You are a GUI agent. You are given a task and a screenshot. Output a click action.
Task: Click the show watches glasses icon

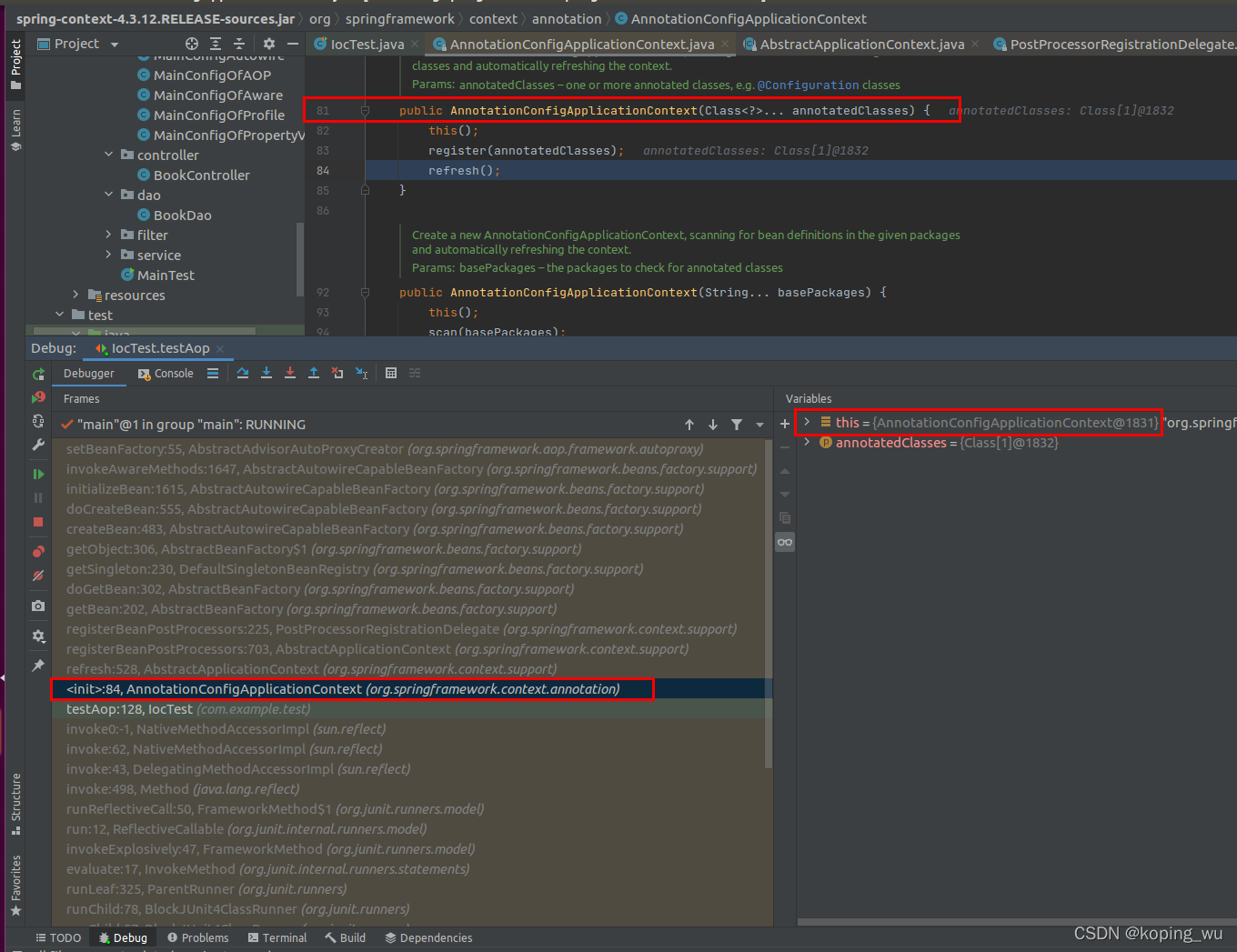click(785, 542)
